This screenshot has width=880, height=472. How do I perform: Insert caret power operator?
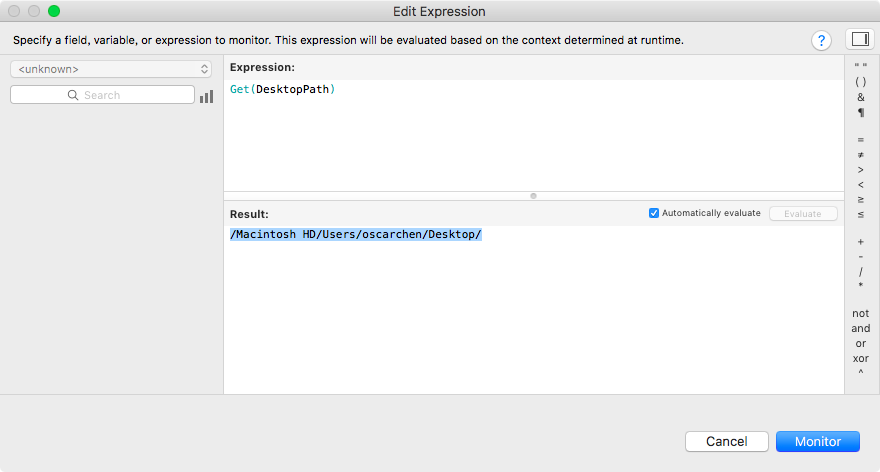[x=860, y=372]
